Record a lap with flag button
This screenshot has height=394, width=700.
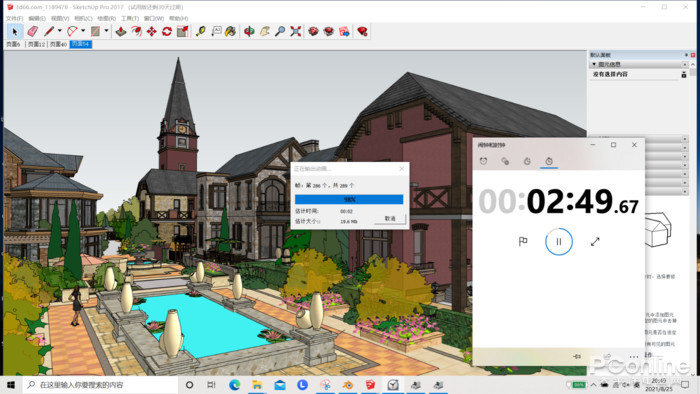[x=523, y=241]
